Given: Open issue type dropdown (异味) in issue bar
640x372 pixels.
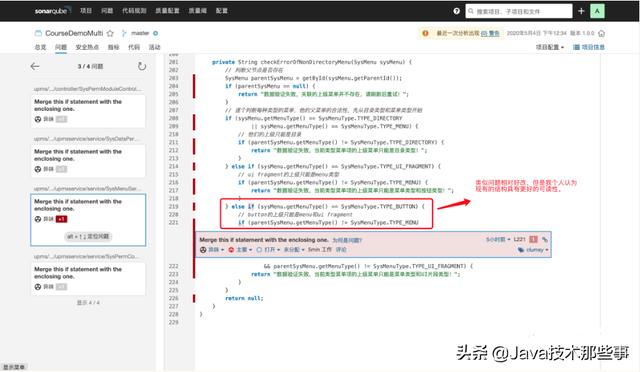Looking at the screenshot, I should pyautogui.click(x=216, y=249).
